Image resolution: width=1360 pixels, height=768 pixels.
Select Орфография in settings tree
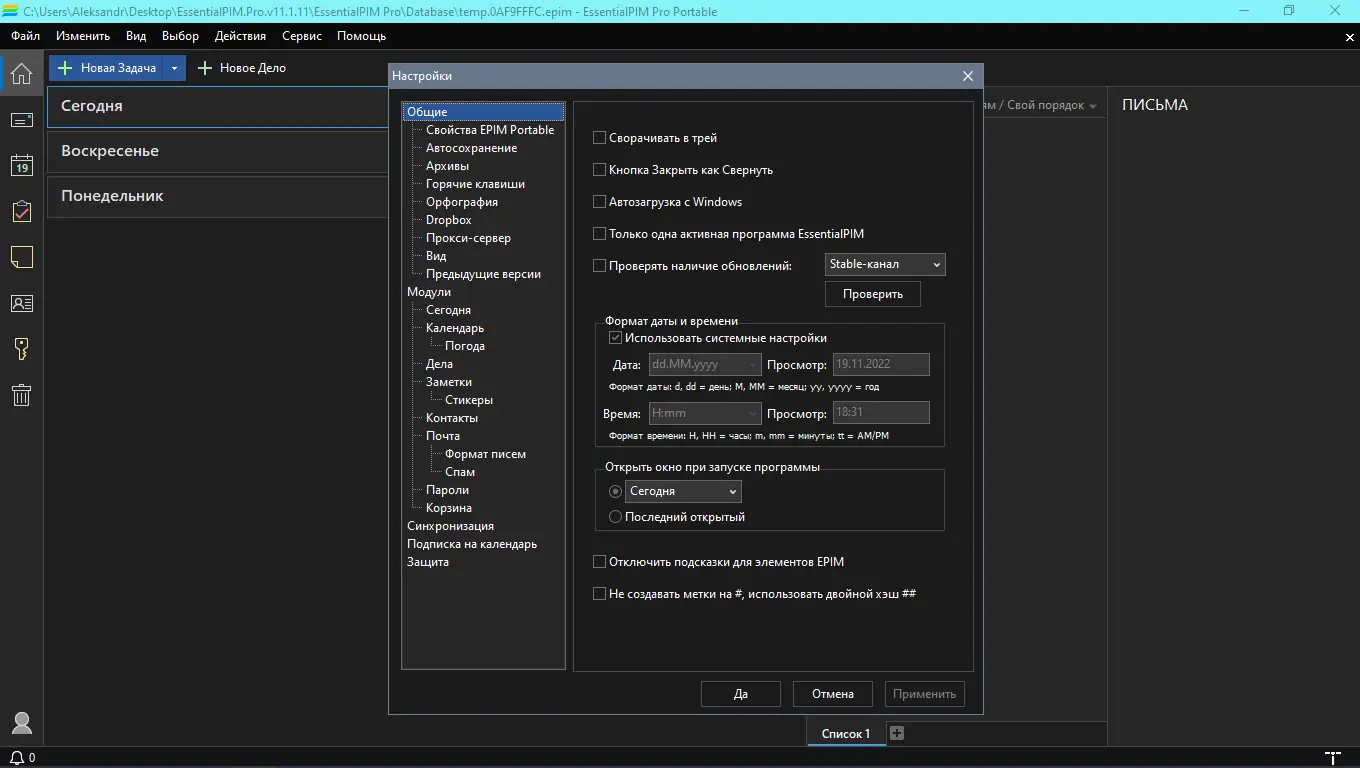[462, 202]
